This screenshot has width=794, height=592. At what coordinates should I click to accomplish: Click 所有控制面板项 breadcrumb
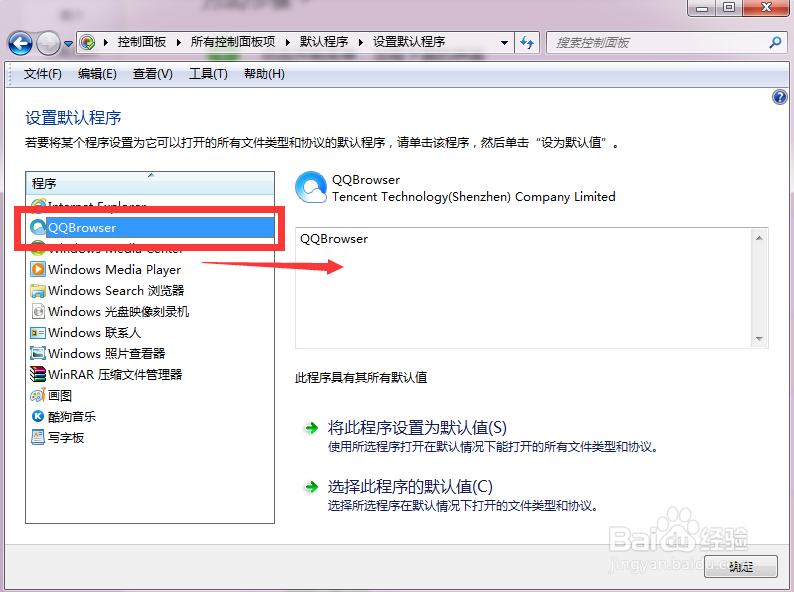233,42
